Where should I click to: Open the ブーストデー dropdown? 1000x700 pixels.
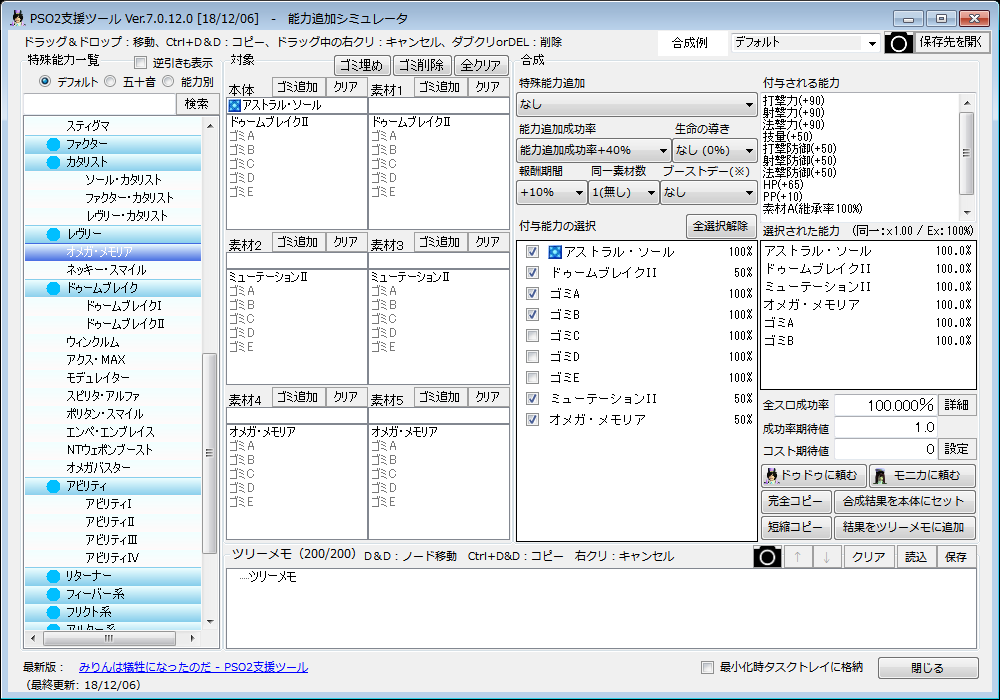pyautogui.click(x=709, y=192)
